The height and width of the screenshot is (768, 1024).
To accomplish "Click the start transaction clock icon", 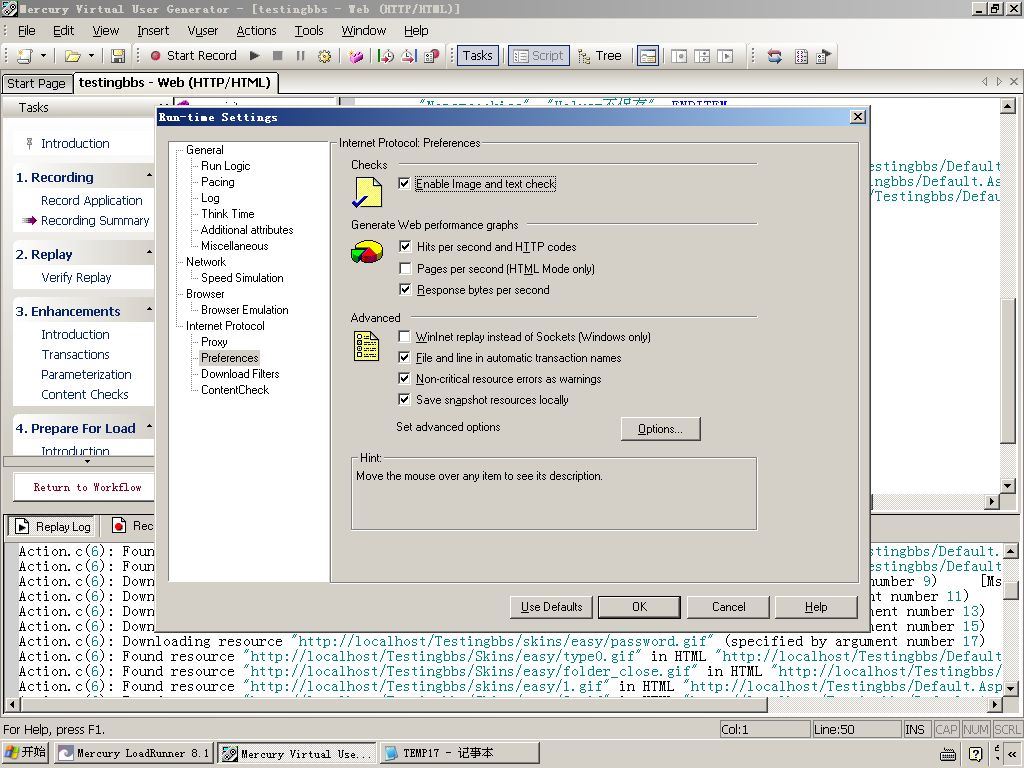I will 385,56.
